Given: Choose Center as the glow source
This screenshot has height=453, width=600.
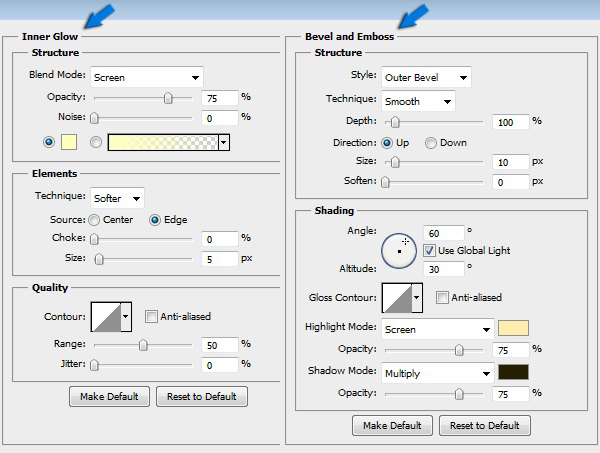Looking at the screenshot, I should 94,220.
